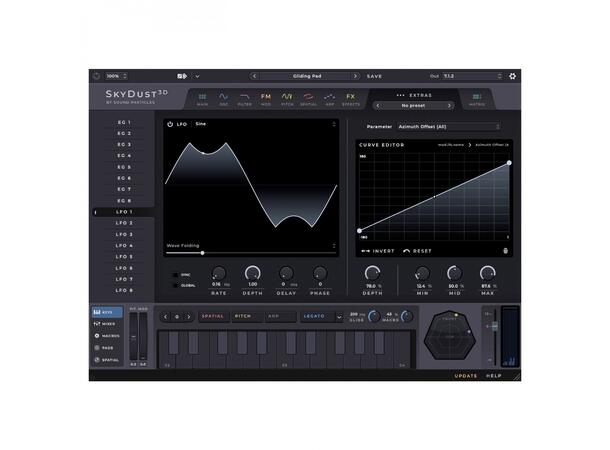Click the upper-right curve editor point
Screen dimensions: 610x450
[509, 163]
